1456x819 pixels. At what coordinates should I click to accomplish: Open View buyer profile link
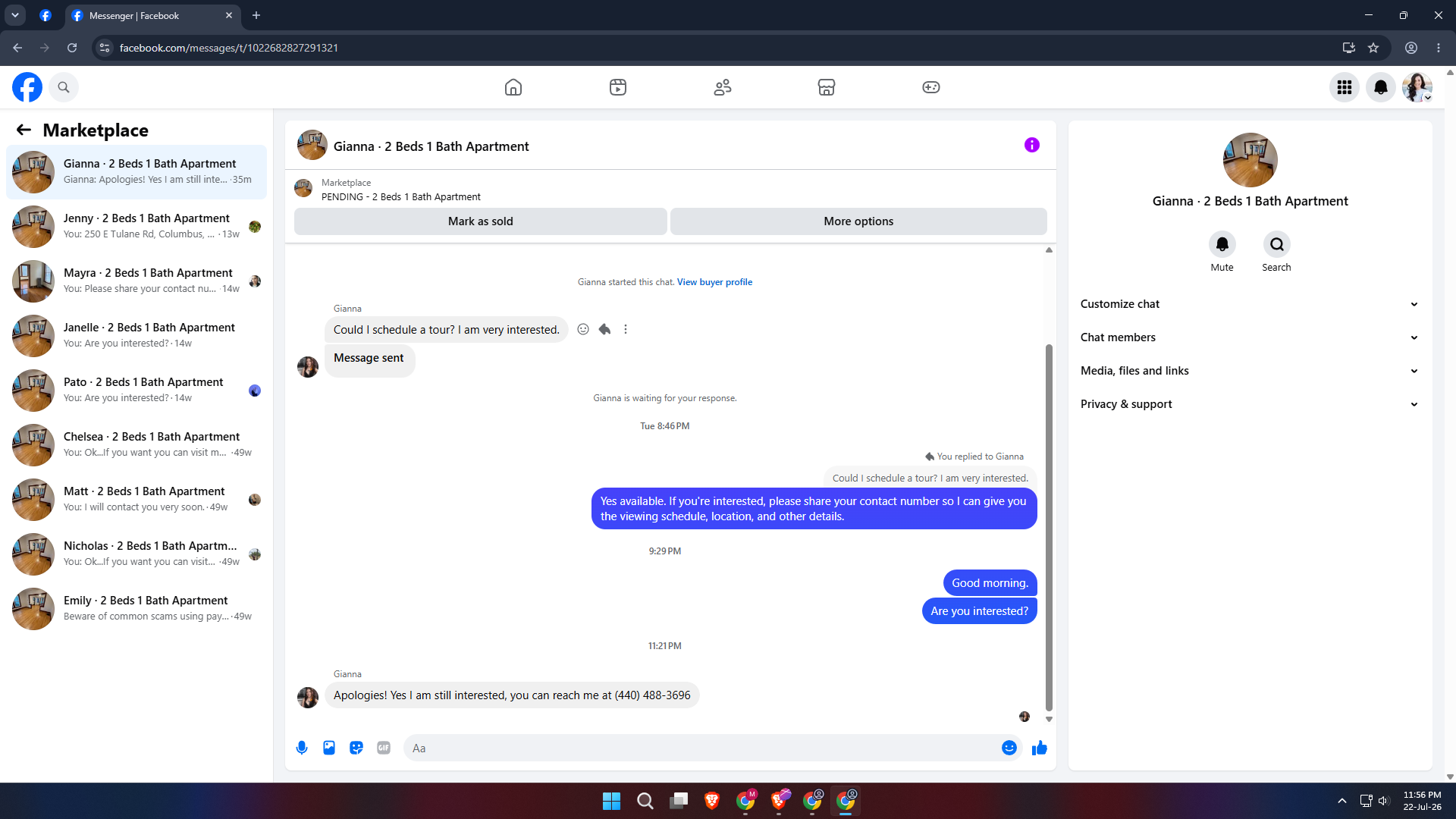[x=714, y=282]
